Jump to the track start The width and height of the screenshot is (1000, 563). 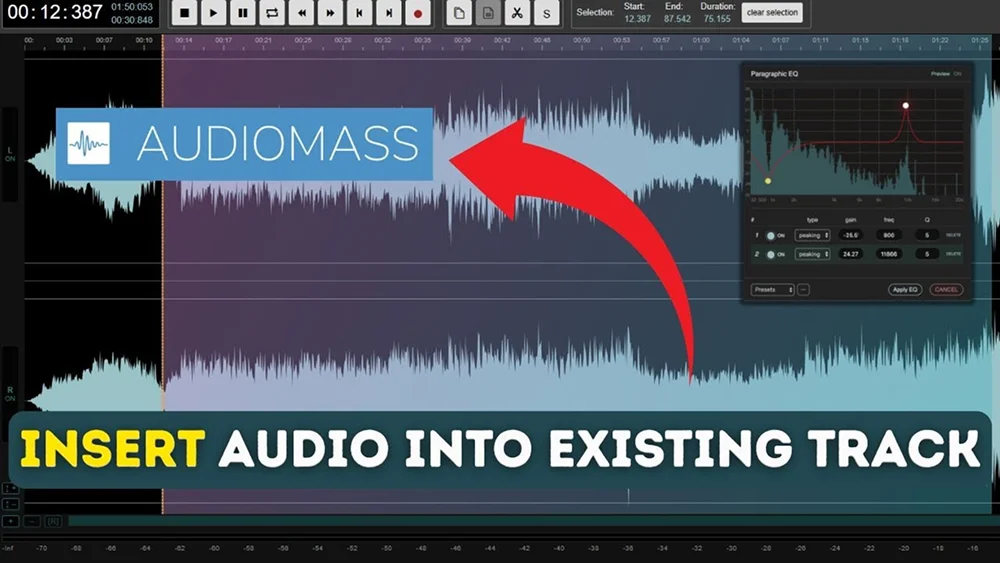(360, 13)
